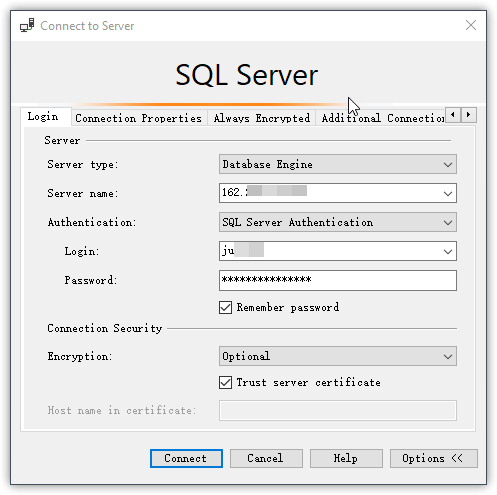Screen dimensions: 497x495
Task: Click the Cancel button
Action: point(266,458)
